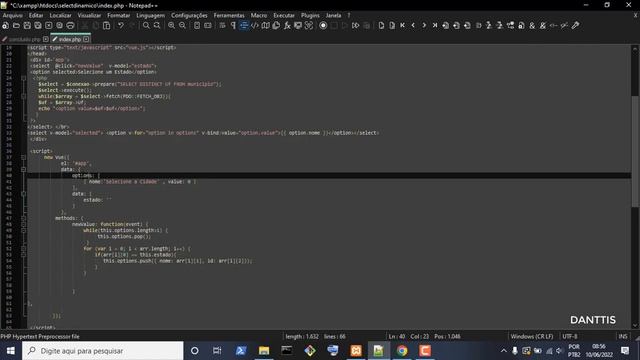The image size is (640, 360).
Task: Collapse the for loop fold at line 52
Action: coord(24,249)
